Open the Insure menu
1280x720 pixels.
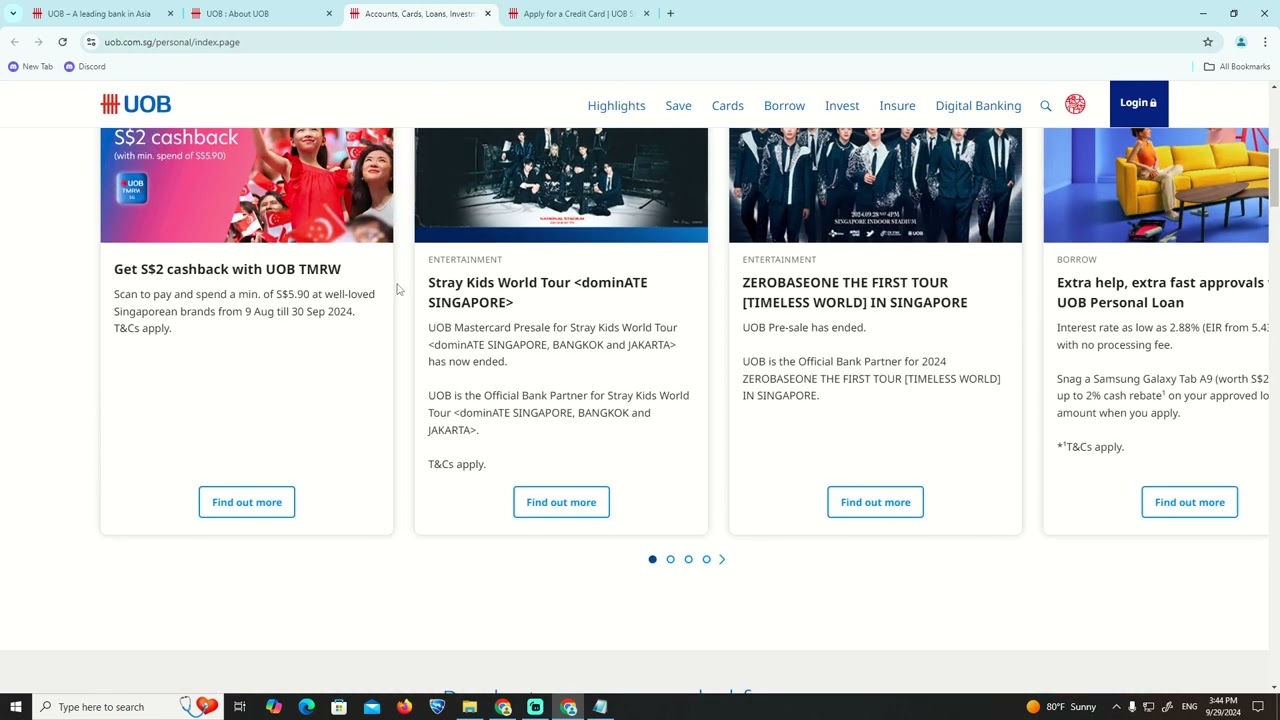(x=897, y=105)
